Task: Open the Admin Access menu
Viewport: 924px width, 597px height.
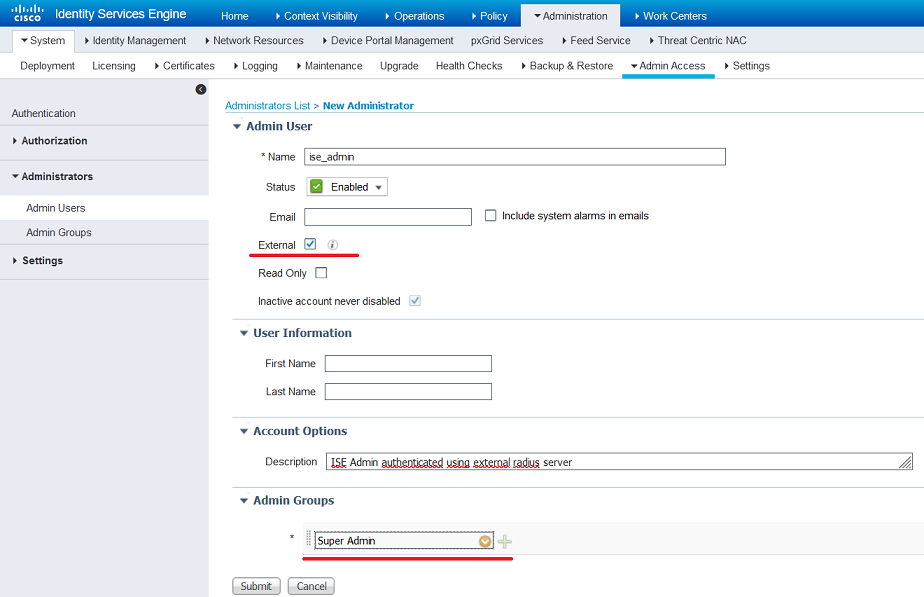Action: tap(668, 65)
